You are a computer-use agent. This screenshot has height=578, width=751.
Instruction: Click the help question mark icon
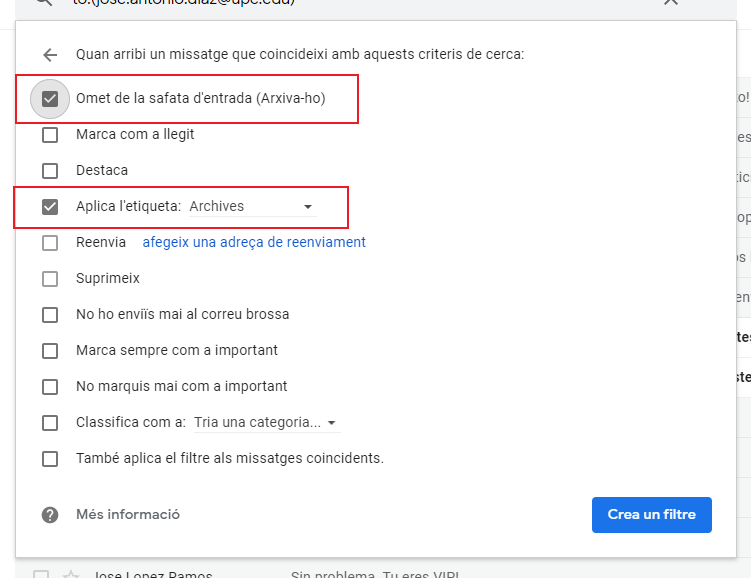(x=50, y=515)
